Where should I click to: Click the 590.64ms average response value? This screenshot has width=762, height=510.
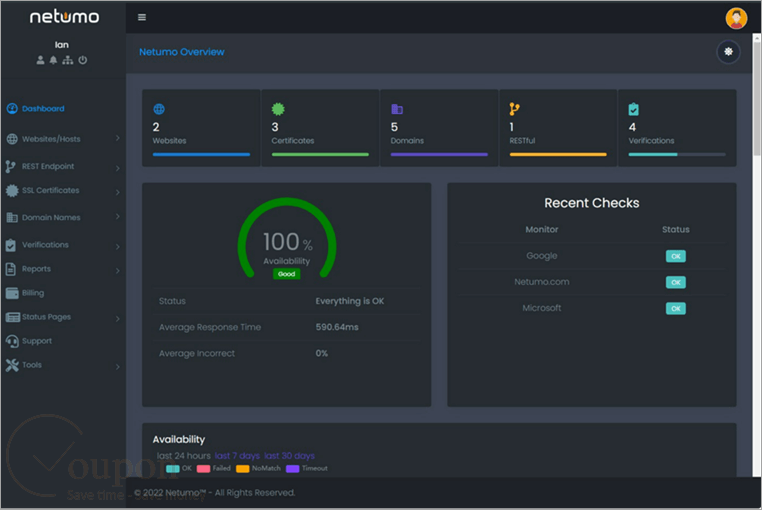pyautogui.click(x=337, y=327)
